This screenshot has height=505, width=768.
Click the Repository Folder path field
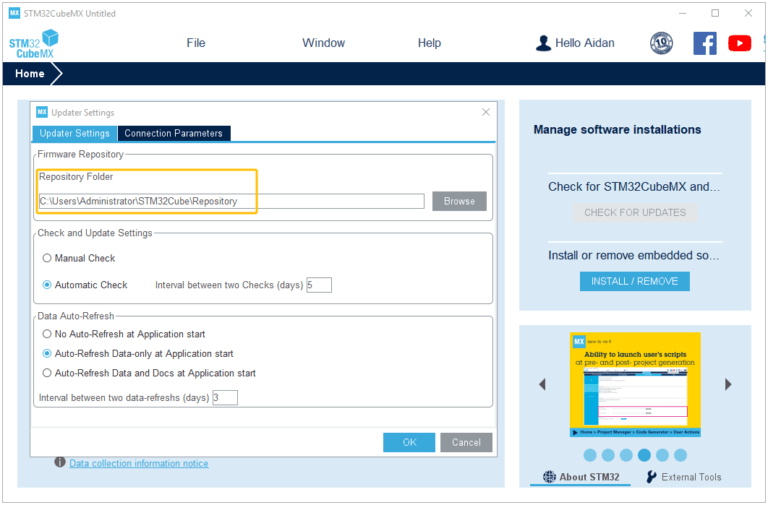(x=230, y=201)
